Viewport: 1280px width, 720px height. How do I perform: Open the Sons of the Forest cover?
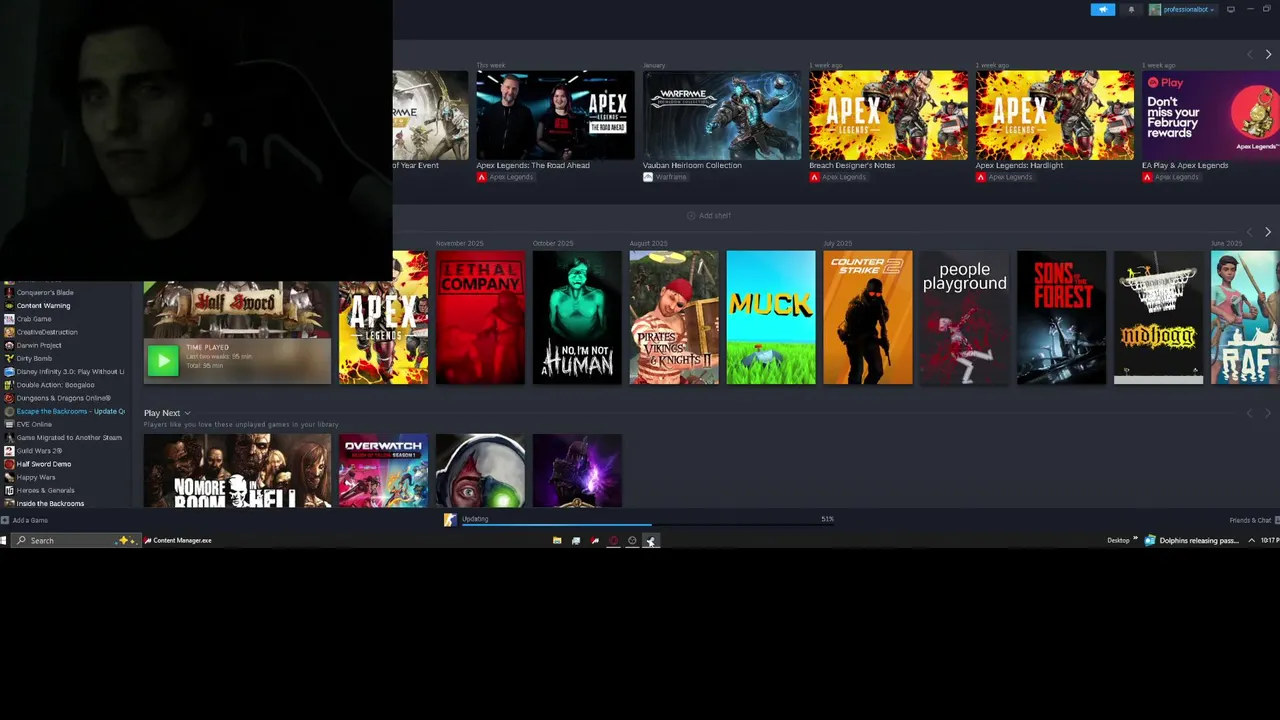coord(1062,317)
